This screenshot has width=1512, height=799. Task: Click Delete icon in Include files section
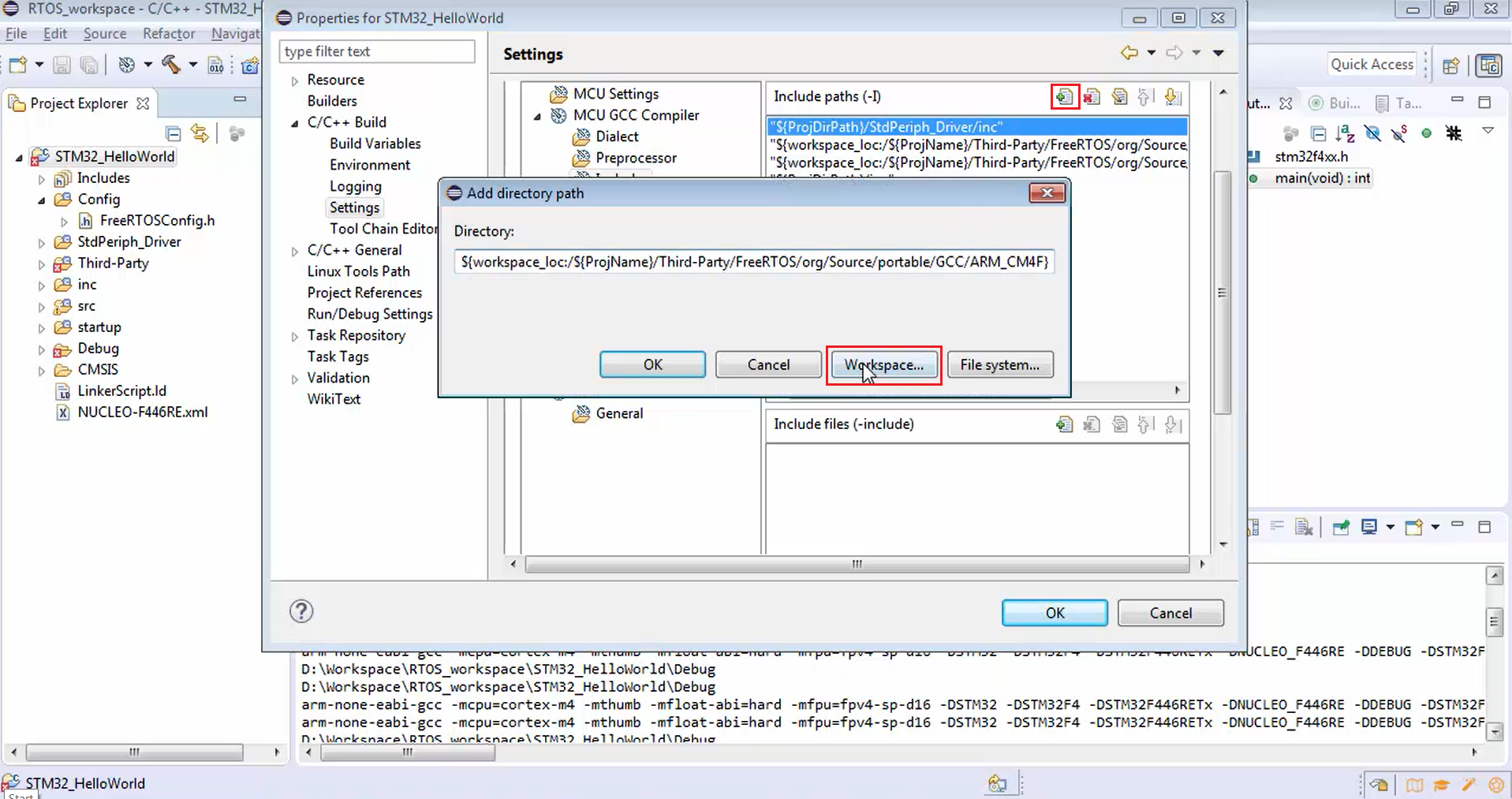pyautogui.click(x=1092, y=424)
